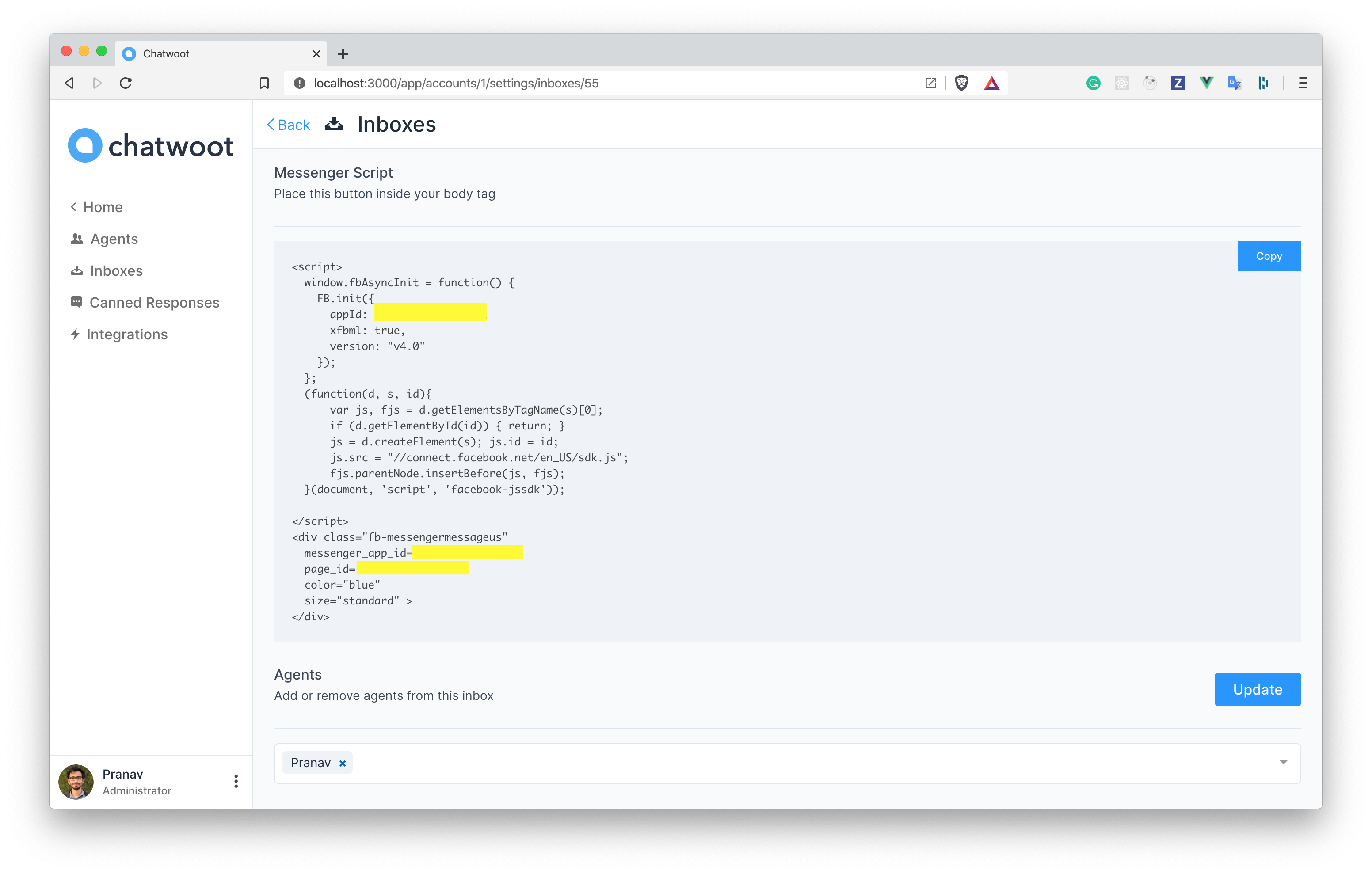Image resolution: width=1372 pixels, height=874 pixels.
Task: Select the Chatwoot browser tab
Action: point(221,53)
